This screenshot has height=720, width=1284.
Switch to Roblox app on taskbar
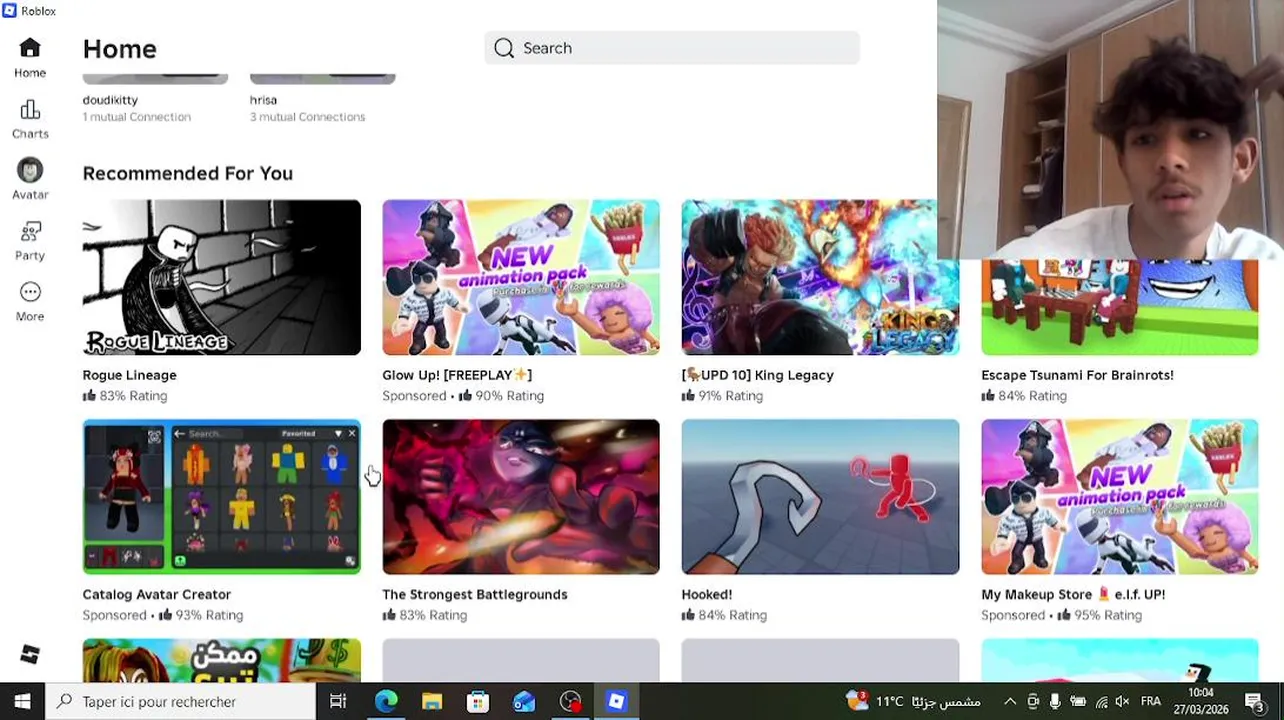(x=616, y=702)
